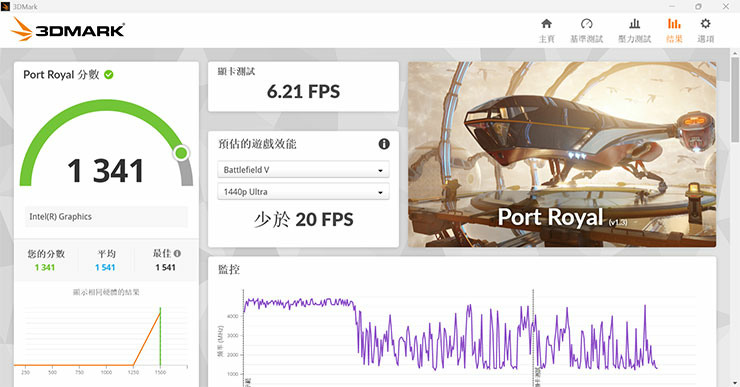This screenshot has height=387, width=740.
Task: Click the 3DMark app icon in the title bar
Action: 5,6
